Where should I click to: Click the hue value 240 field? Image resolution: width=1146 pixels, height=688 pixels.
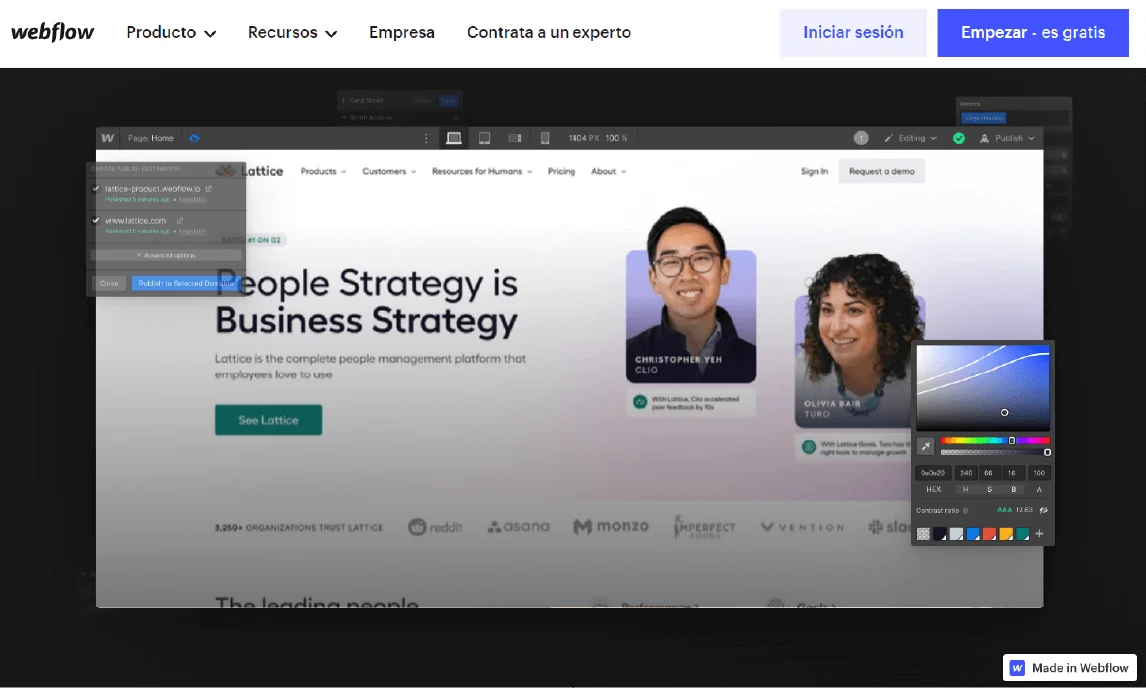click(x=965, y=473)
